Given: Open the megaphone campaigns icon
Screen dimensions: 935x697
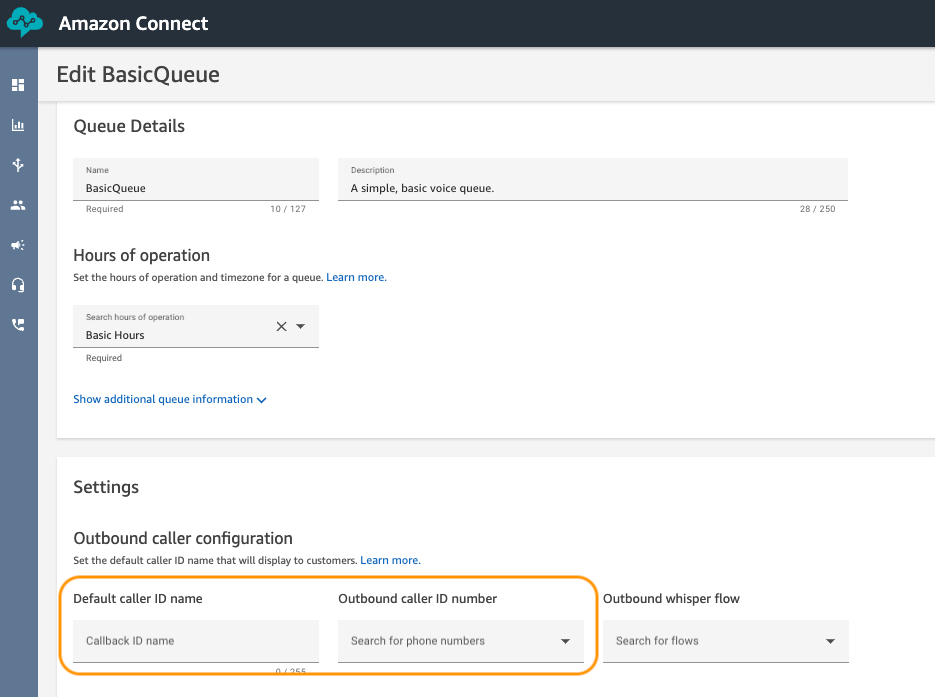Looking at the screenshot, I should tap(18, 245).
